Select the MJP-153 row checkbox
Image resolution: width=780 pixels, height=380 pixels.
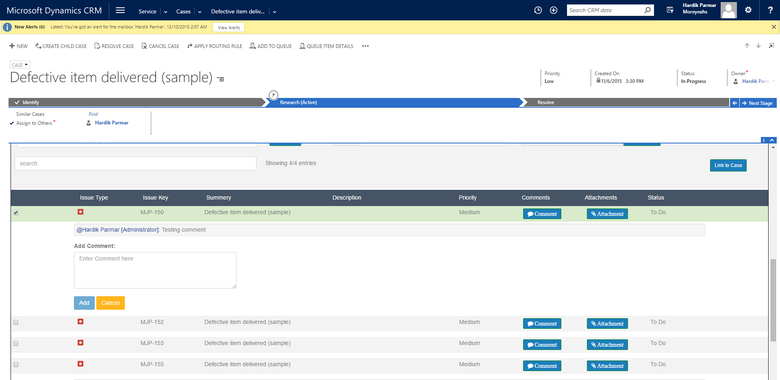point(16,344)
